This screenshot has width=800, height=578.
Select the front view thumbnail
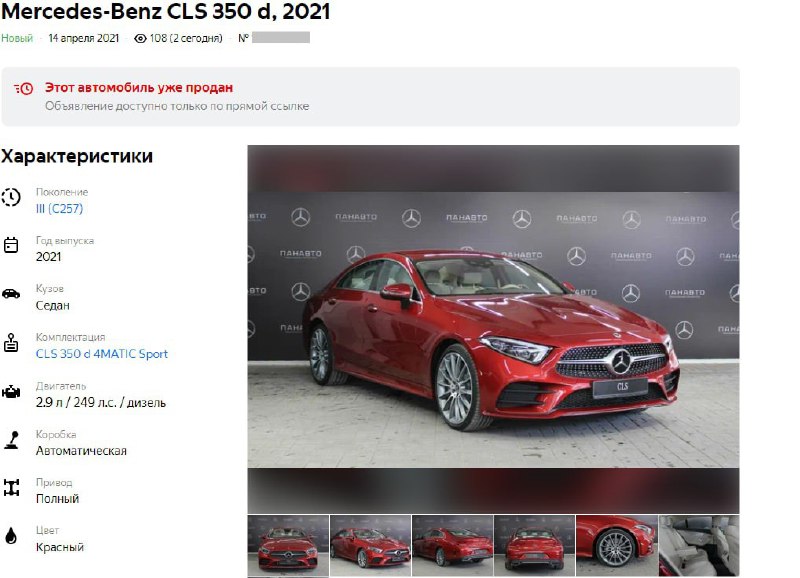(x=288, y=545)
